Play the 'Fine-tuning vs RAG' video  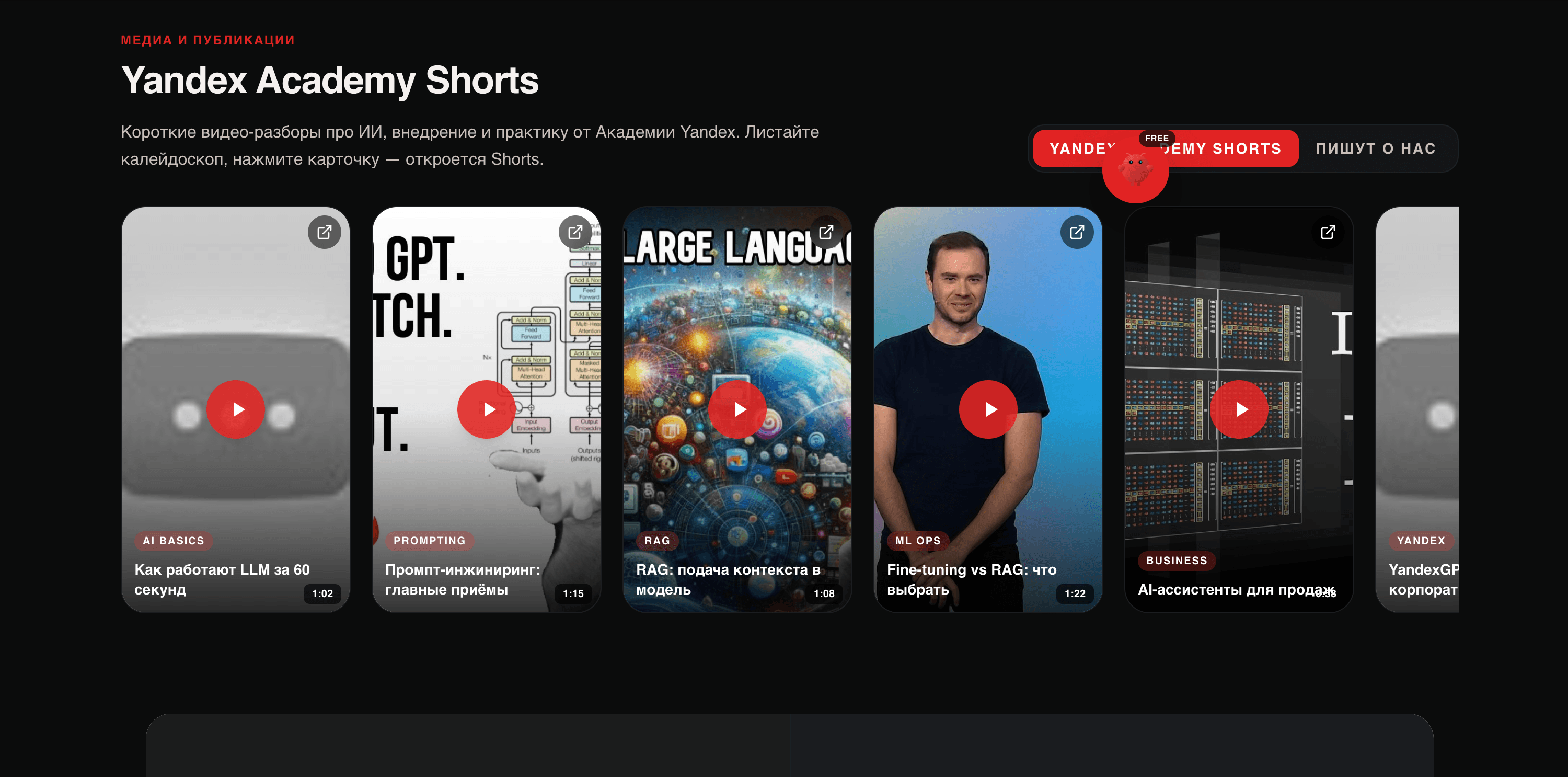point(988,409)
